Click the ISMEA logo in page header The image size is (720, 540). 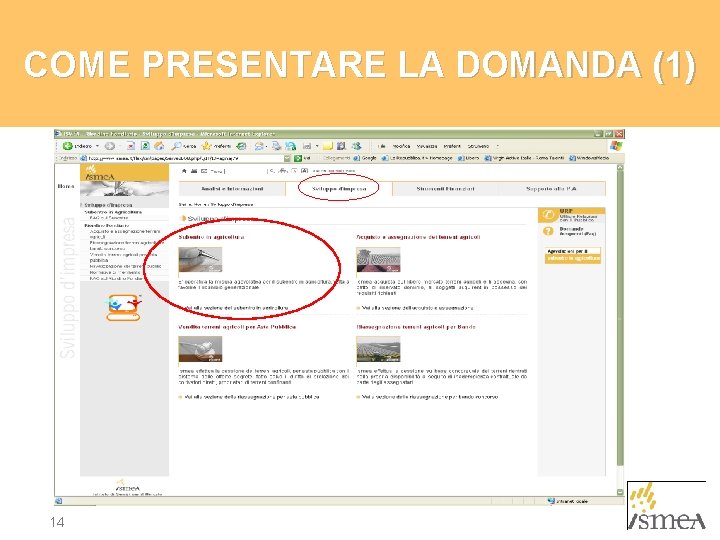click(x=100, y=174)
